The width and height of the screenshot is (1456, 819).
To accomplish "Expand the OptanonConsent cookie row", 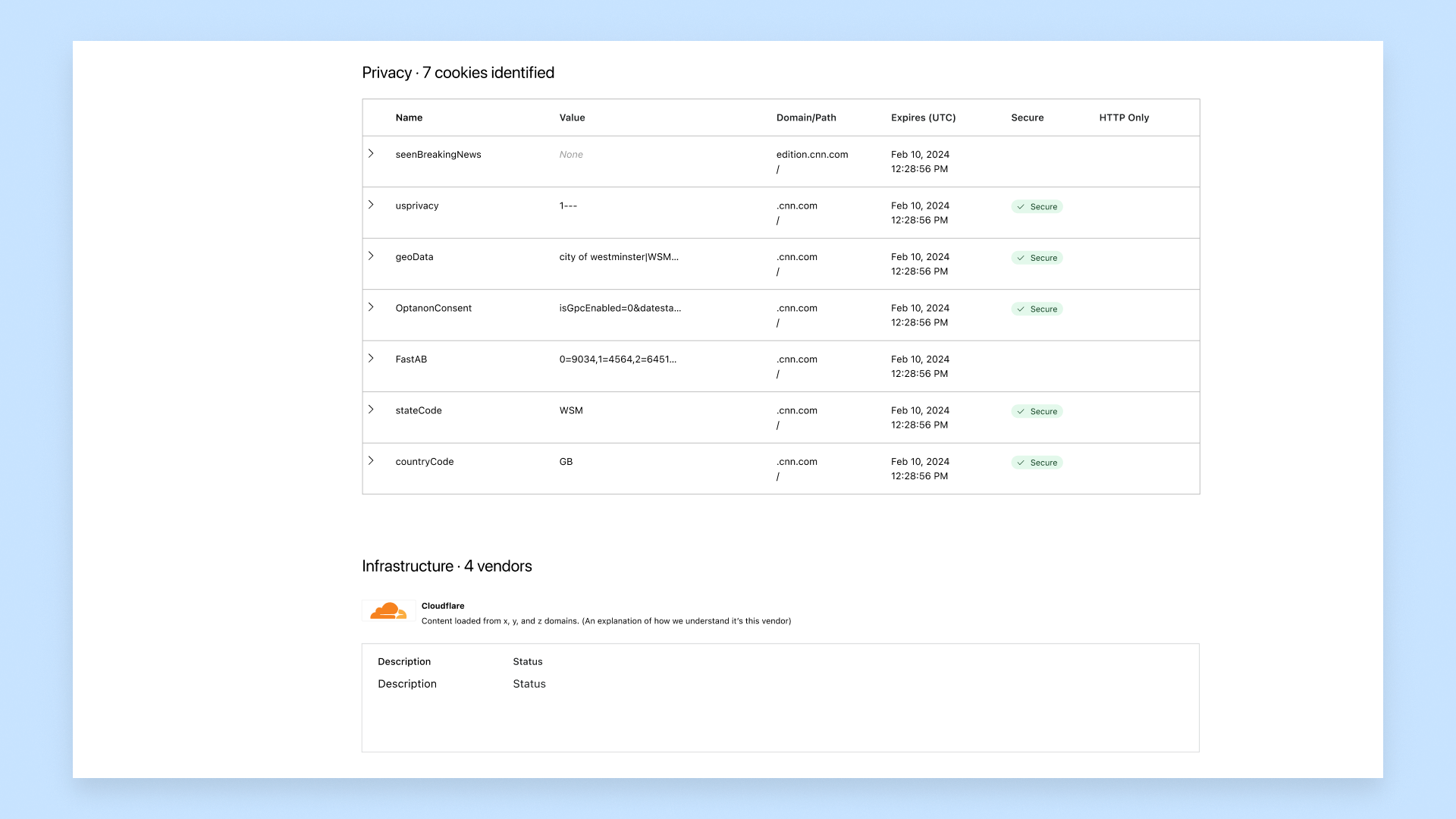I will click(x=371, y=307).
